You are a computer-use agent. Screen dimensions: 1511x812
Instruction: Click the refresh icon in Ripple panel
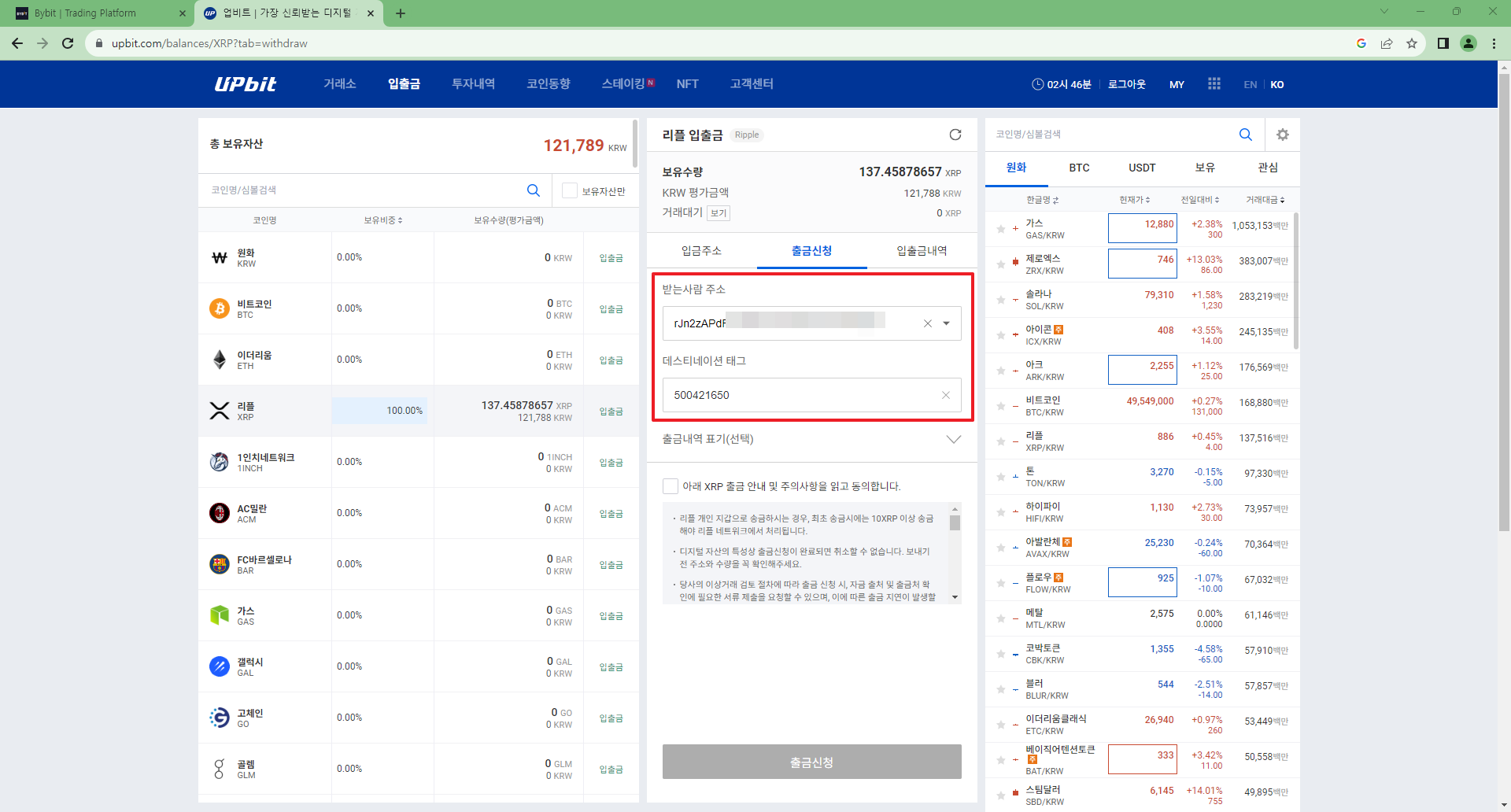pos(955,135)
